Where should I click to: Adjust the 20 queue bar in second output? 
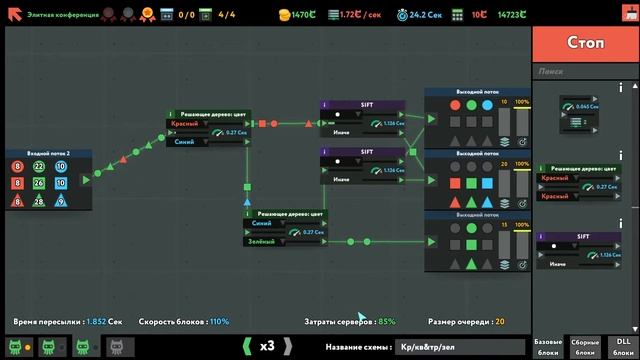[x=504, y=183]
